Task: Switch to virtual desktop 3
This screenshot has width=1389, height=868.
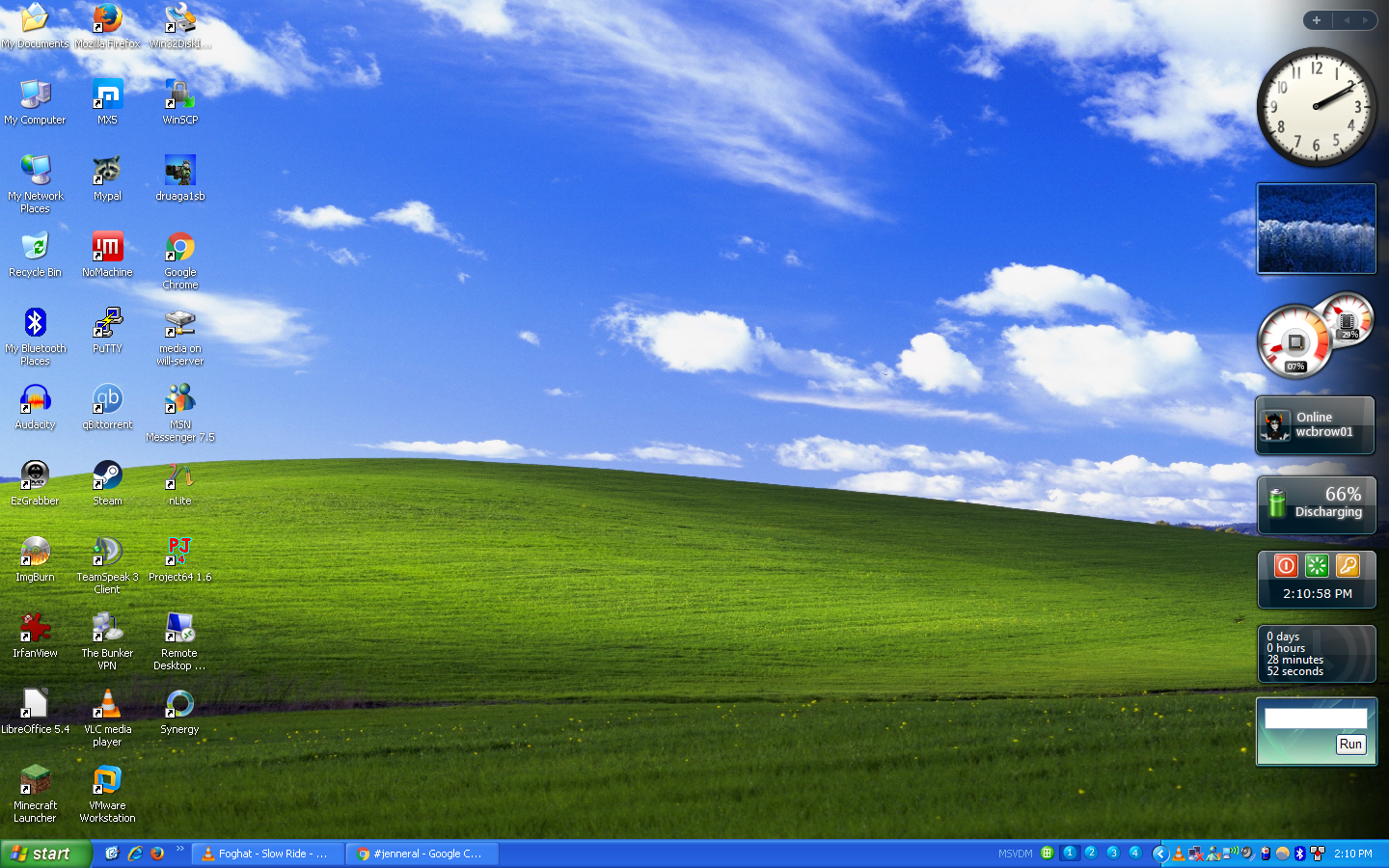Action: pos(1113,853)
